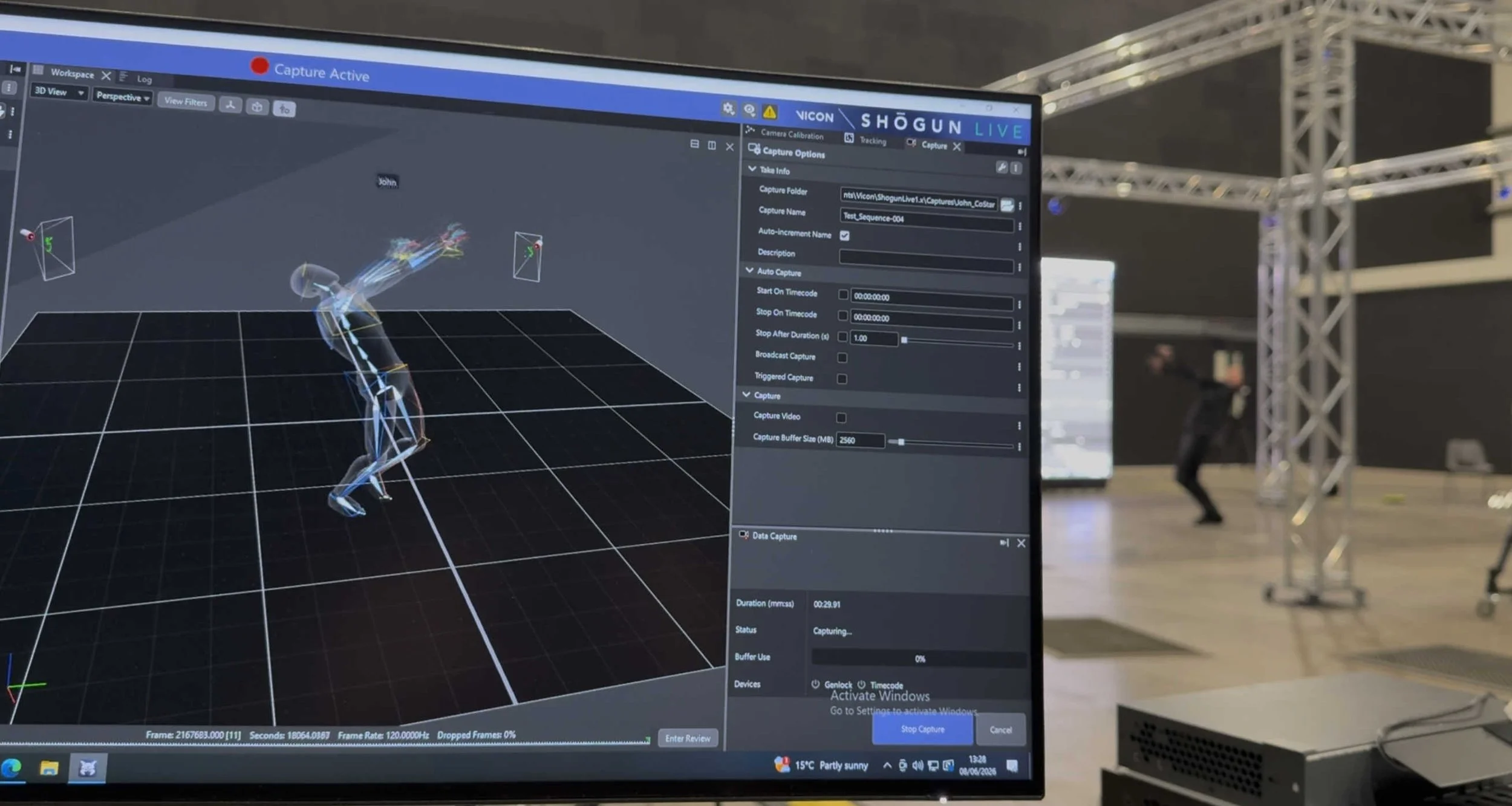The height and width of the screenshot is (806, 1512).
Task: Toggle the Auto-increment Name checkbox
Action: tap(844, 236)
